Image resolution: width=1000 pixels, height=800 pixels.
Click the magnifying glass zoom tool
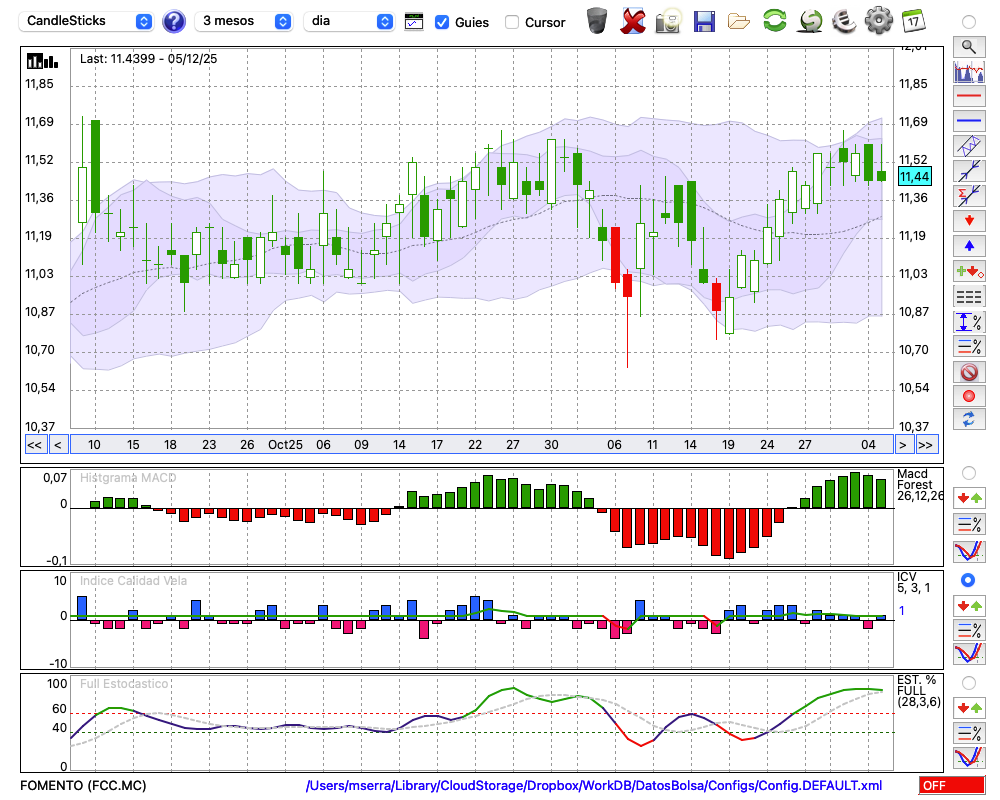pyautogui.click(x=969, y=47)
